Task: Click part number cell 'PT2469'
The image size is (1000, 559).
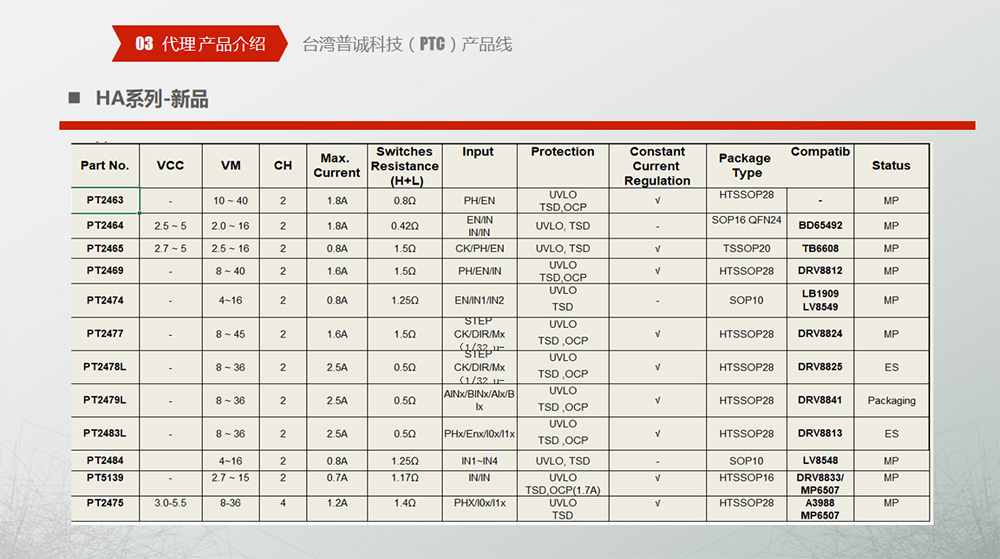Action: point(105,271)
